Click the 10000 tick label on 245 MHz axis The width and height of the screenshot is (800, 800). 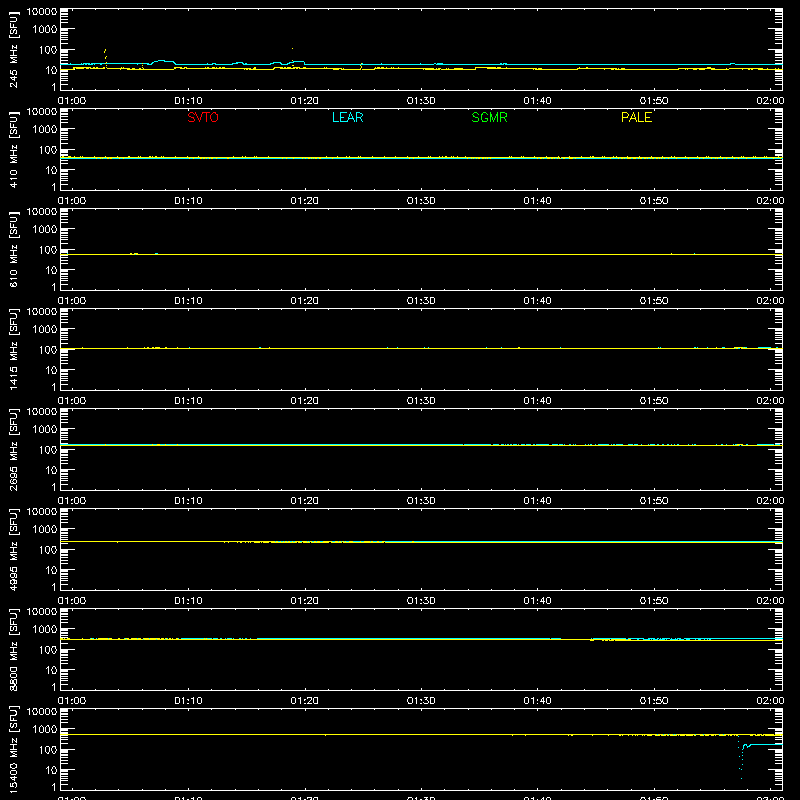tap(42, 12)
